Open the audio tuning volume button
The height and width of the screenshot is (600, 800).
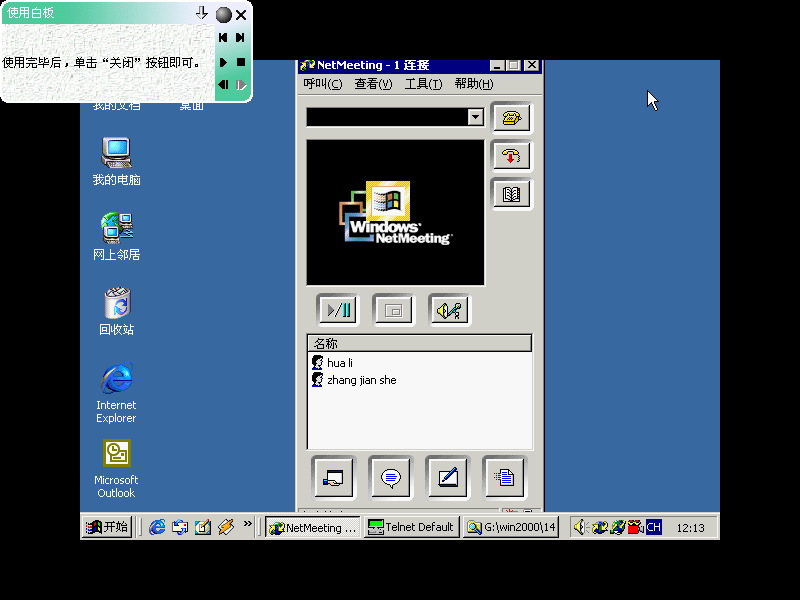[x=449, y=310]
